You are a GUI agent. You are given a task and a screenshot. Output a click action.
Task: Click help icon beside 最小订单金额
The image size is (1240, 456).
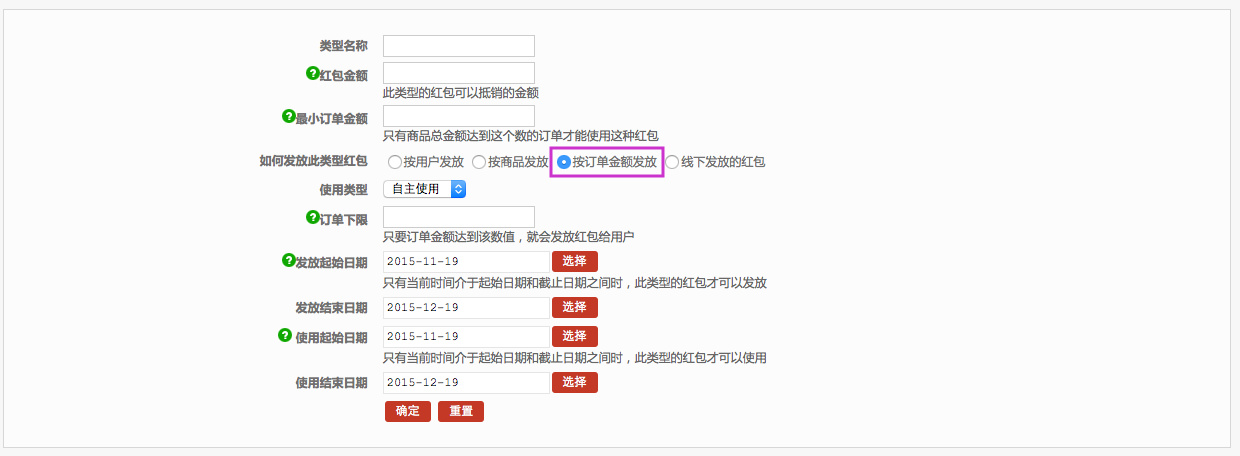[289, 117]
